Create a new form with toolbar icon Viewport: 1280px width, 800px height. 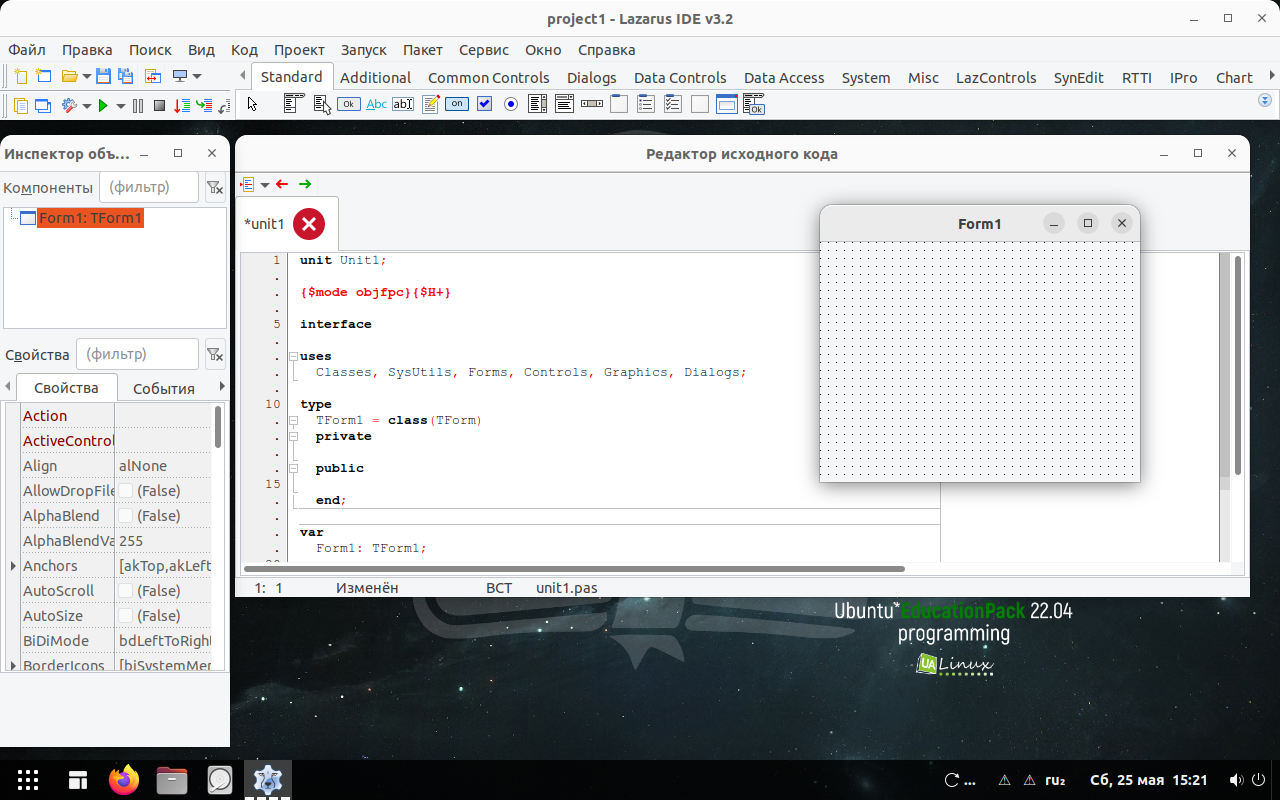click(x=43, y=76)
